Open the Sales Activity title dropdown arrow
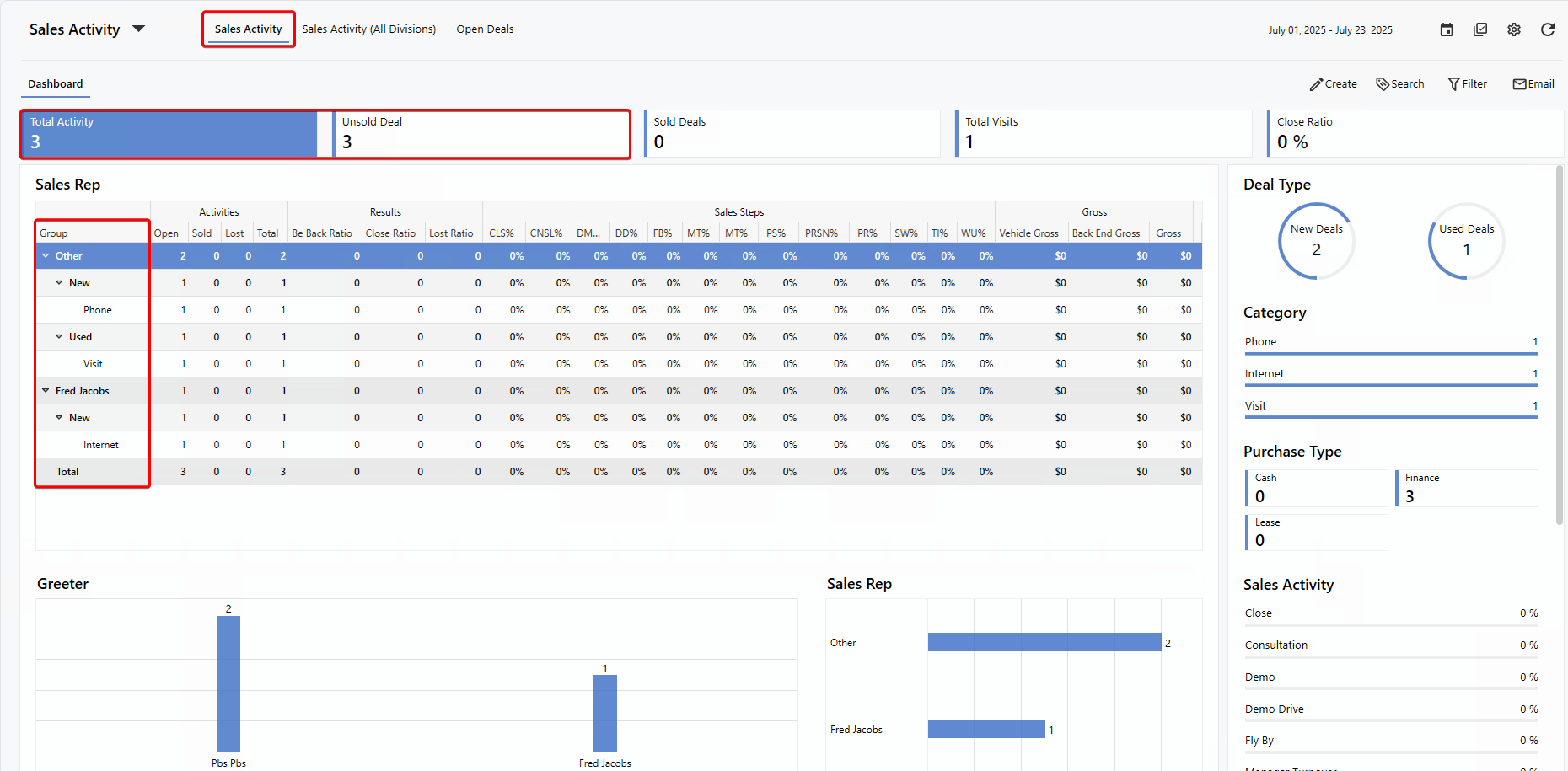1568x771 pixels. [x=139, y=29]
